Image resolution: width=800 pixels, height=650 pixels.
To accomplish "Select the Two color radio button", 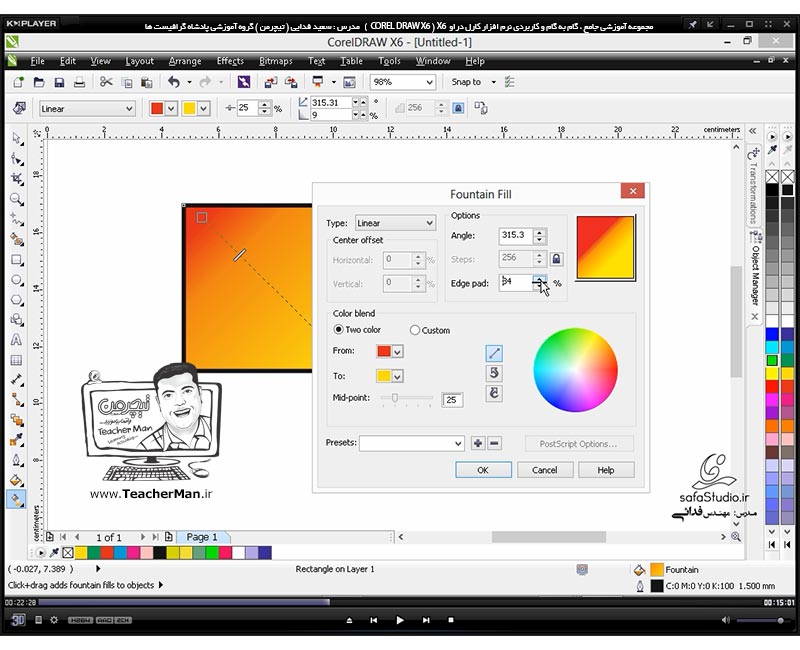I will coord(338,330).
